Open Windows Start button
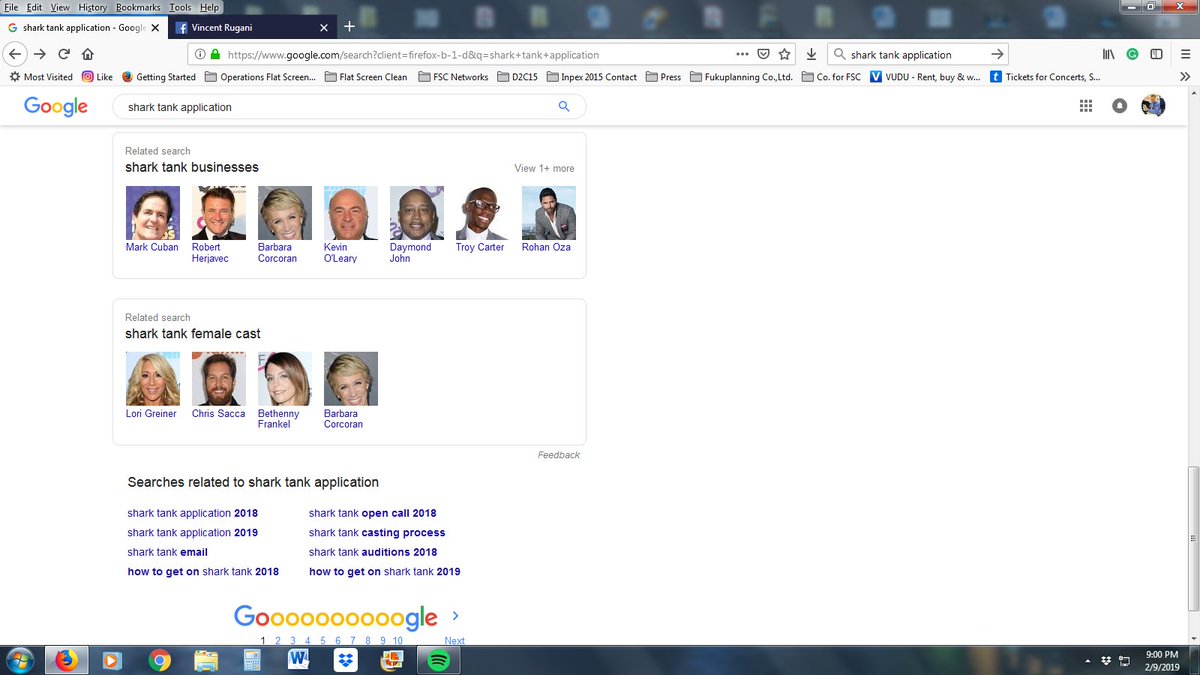 click(20, 660)
